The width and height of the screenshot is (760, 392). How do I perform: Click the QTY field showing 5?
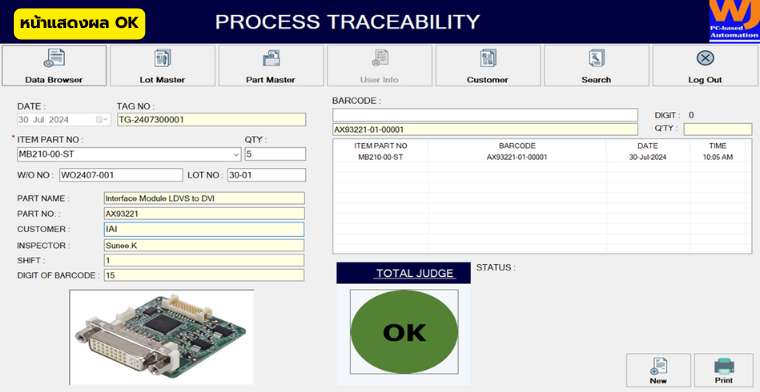[x=275, y=154]
